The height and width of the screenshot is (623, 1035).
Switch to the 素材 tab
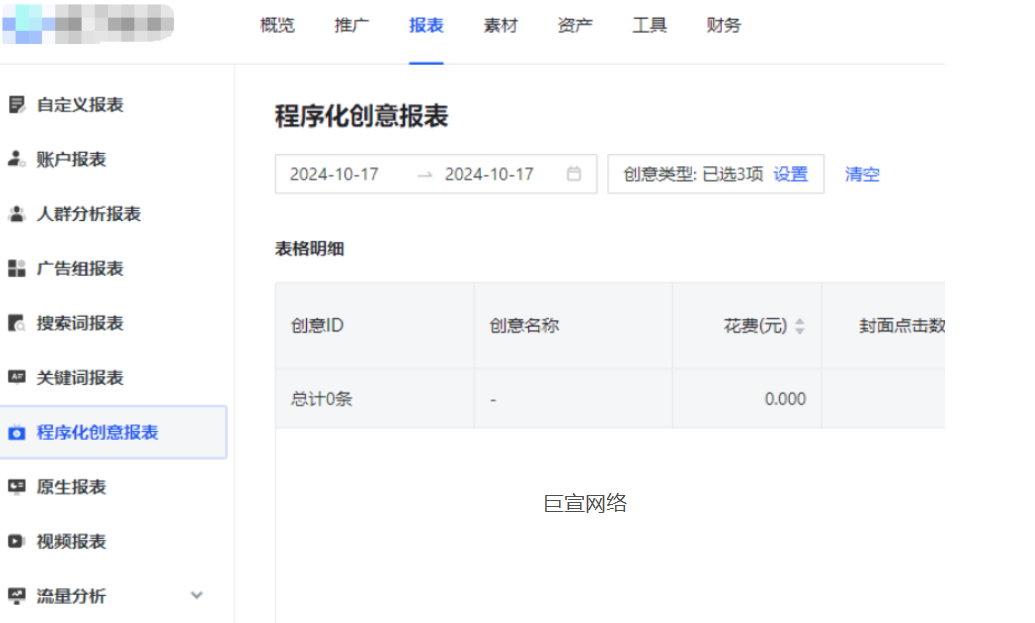click(500, 25)
